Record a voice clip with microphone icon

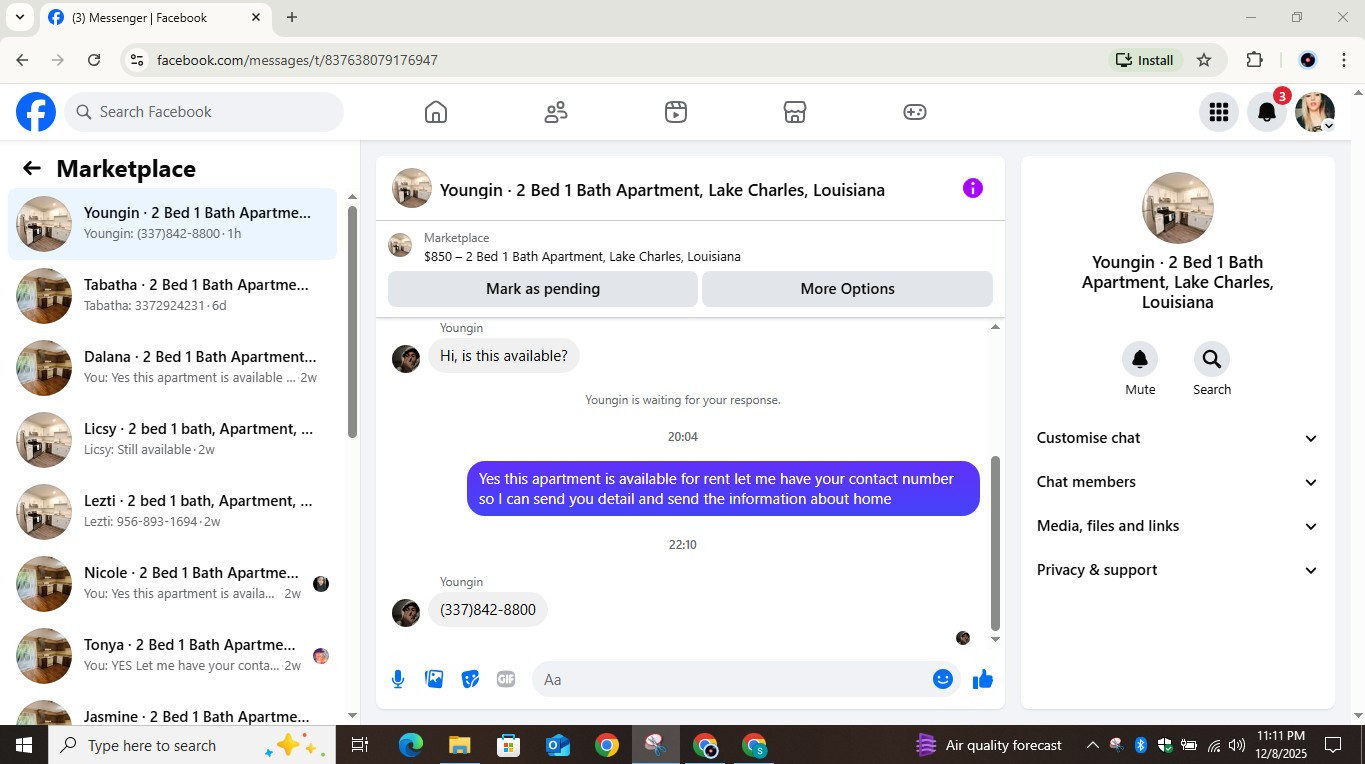click(398, 679)
